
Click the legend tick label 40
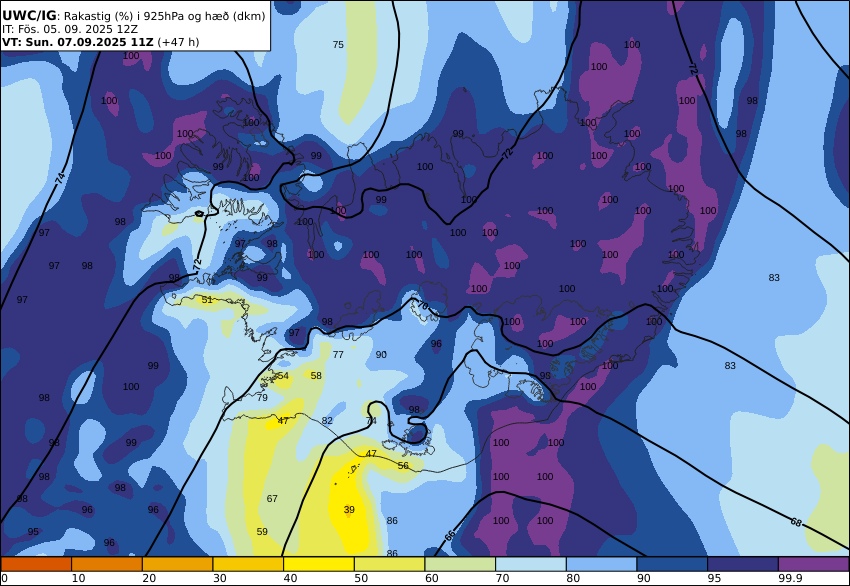coord(291,578)
